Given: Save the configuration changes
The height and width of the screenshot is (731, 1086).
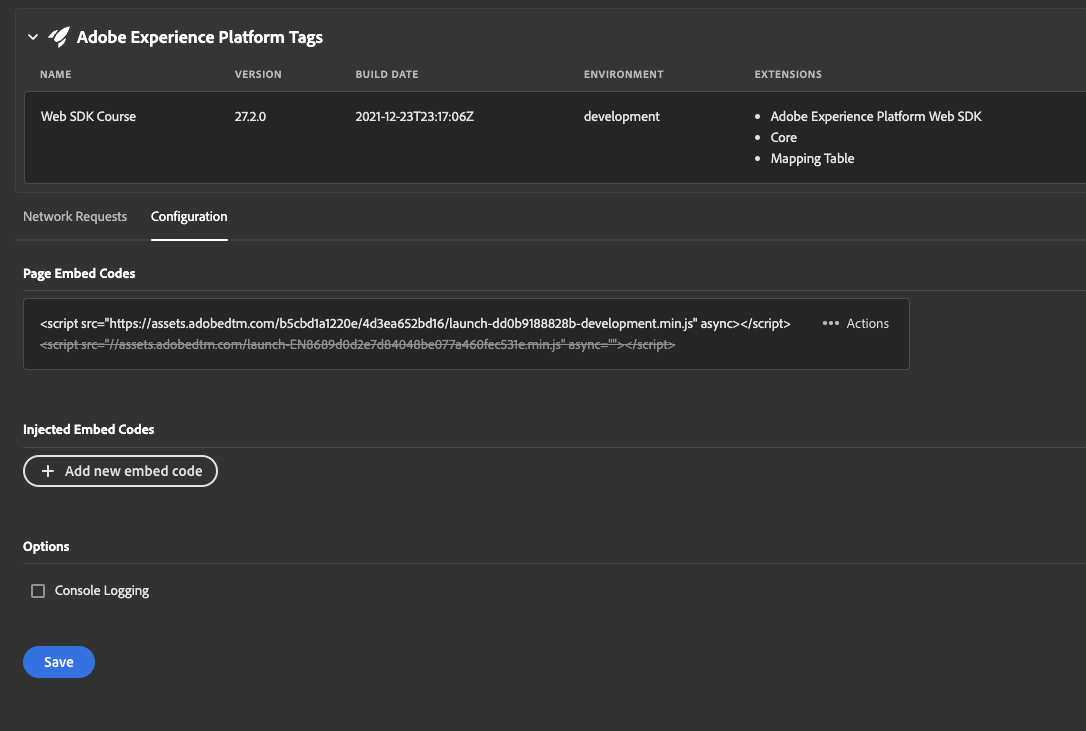Looking at the screenshot, I should tap(58, 661).
